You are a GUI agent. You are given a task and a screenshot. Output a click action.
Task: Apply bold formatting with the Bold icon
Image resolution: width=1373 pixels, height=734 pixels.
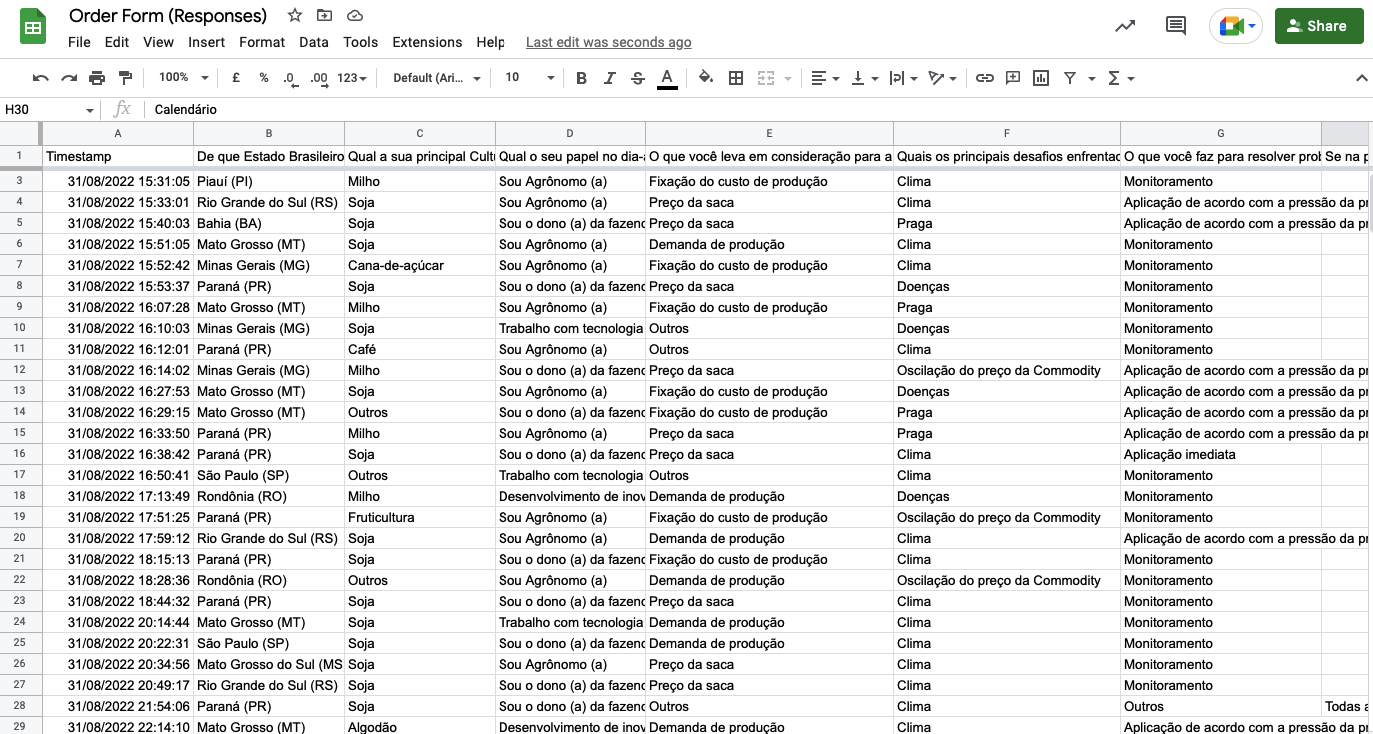[581, 77]
